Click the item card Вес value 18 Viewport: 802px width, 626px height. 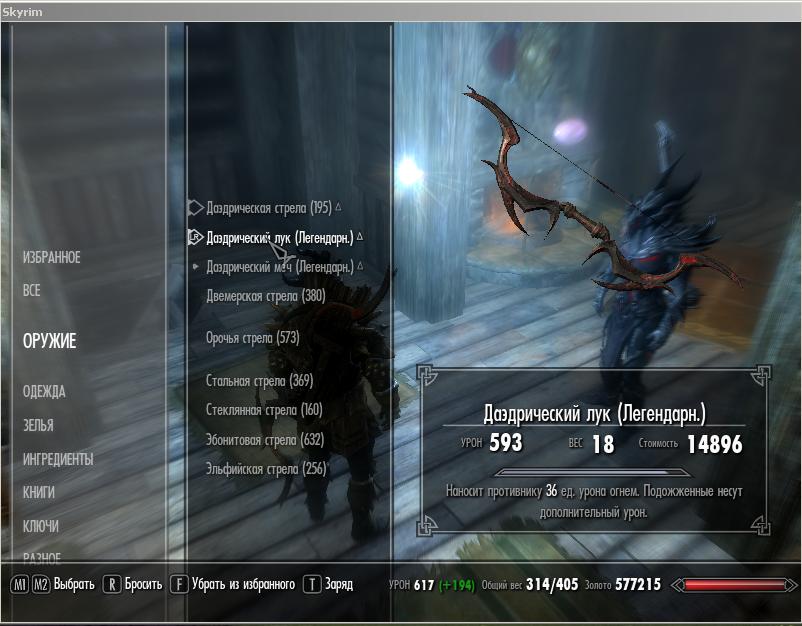603,444
